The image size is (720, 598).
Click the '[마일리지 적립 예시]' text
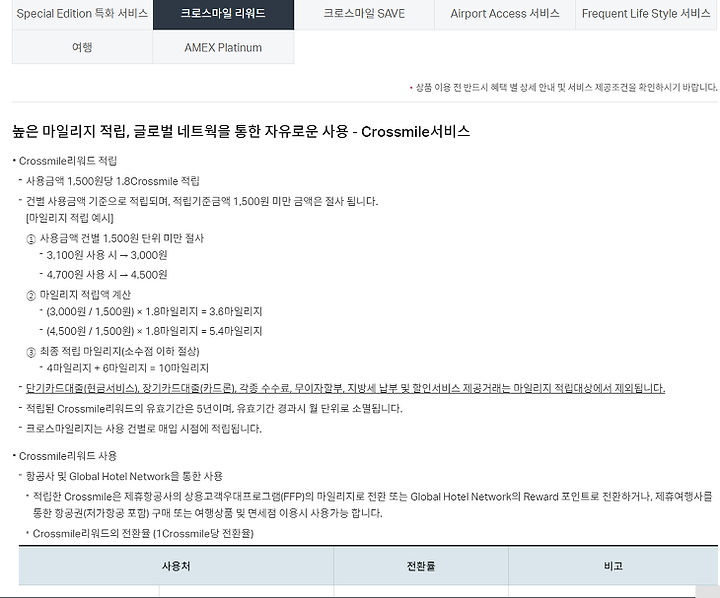[x=70, y=218]
